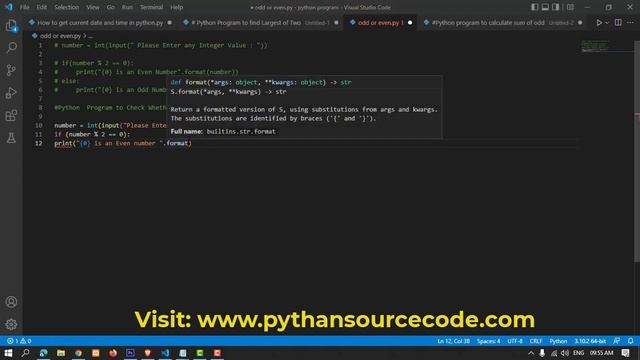Click the minimap code overview
The width and height of the screenshot is (640, 360).
595,46
